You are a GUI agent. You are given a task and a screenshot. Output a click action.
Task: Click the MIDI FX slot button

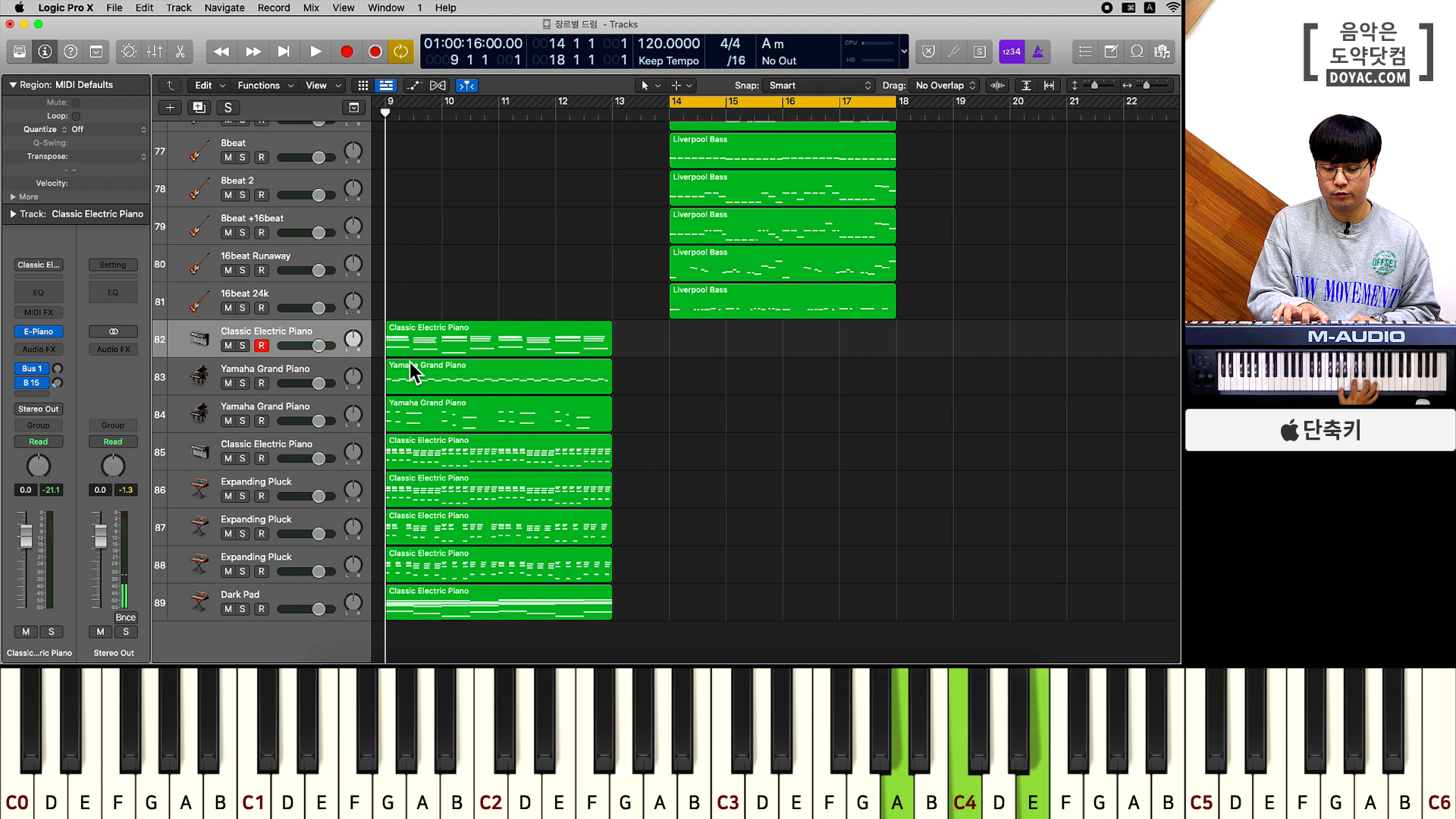(38, 312)
